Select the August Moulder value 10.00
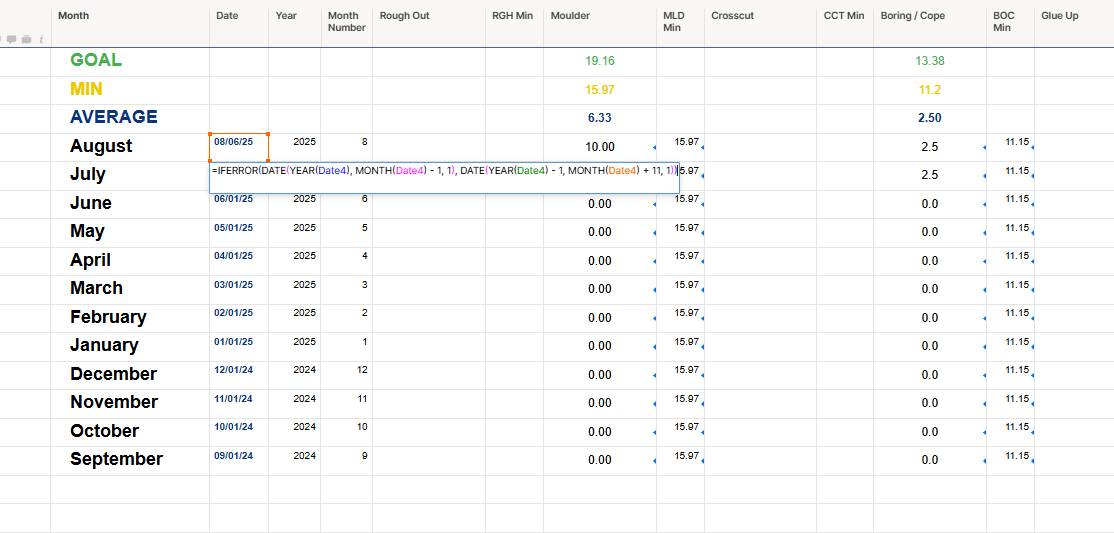Viewport: 1114px width, 533px height. [x=600, y=147]
